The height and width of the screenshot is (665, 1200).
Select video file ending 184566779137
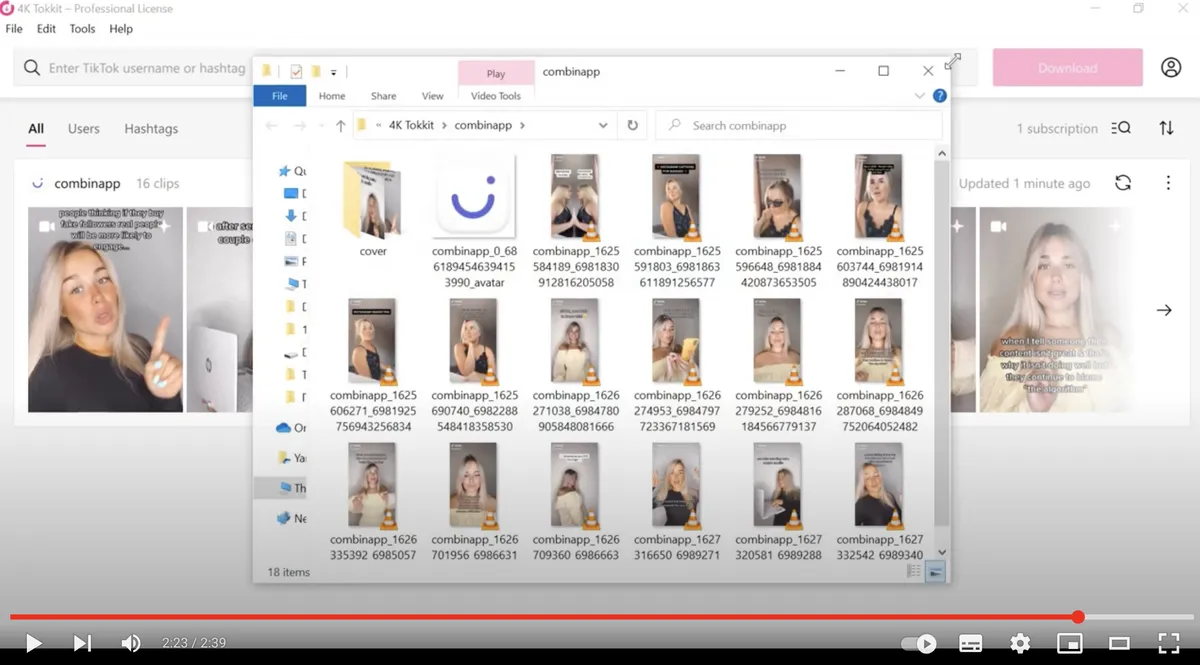pos(779,365)
